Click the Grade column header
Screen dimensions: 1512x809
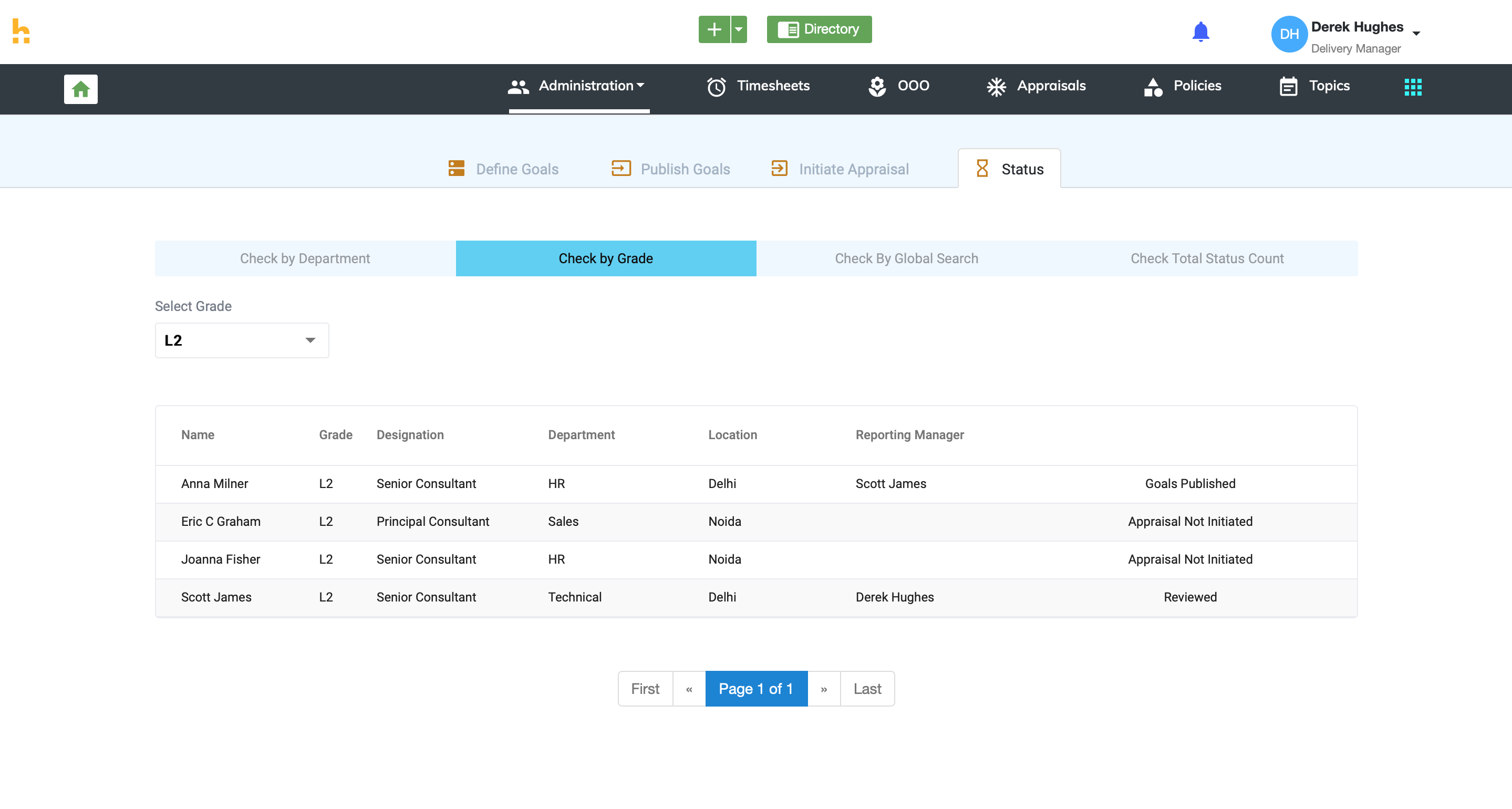coord(336,435)
